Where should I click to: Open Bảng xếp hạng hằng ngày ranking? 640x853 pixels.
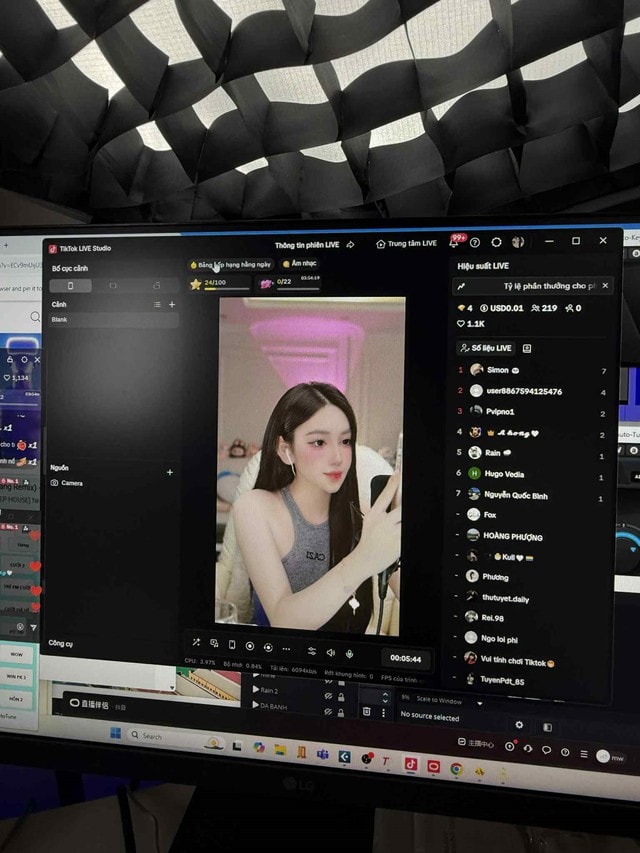[230, 264]
